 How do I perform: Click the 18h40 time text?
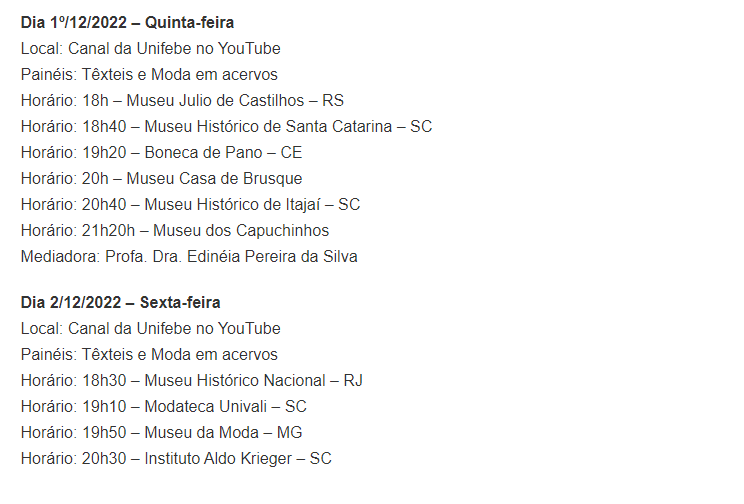[x=104, y=127]
